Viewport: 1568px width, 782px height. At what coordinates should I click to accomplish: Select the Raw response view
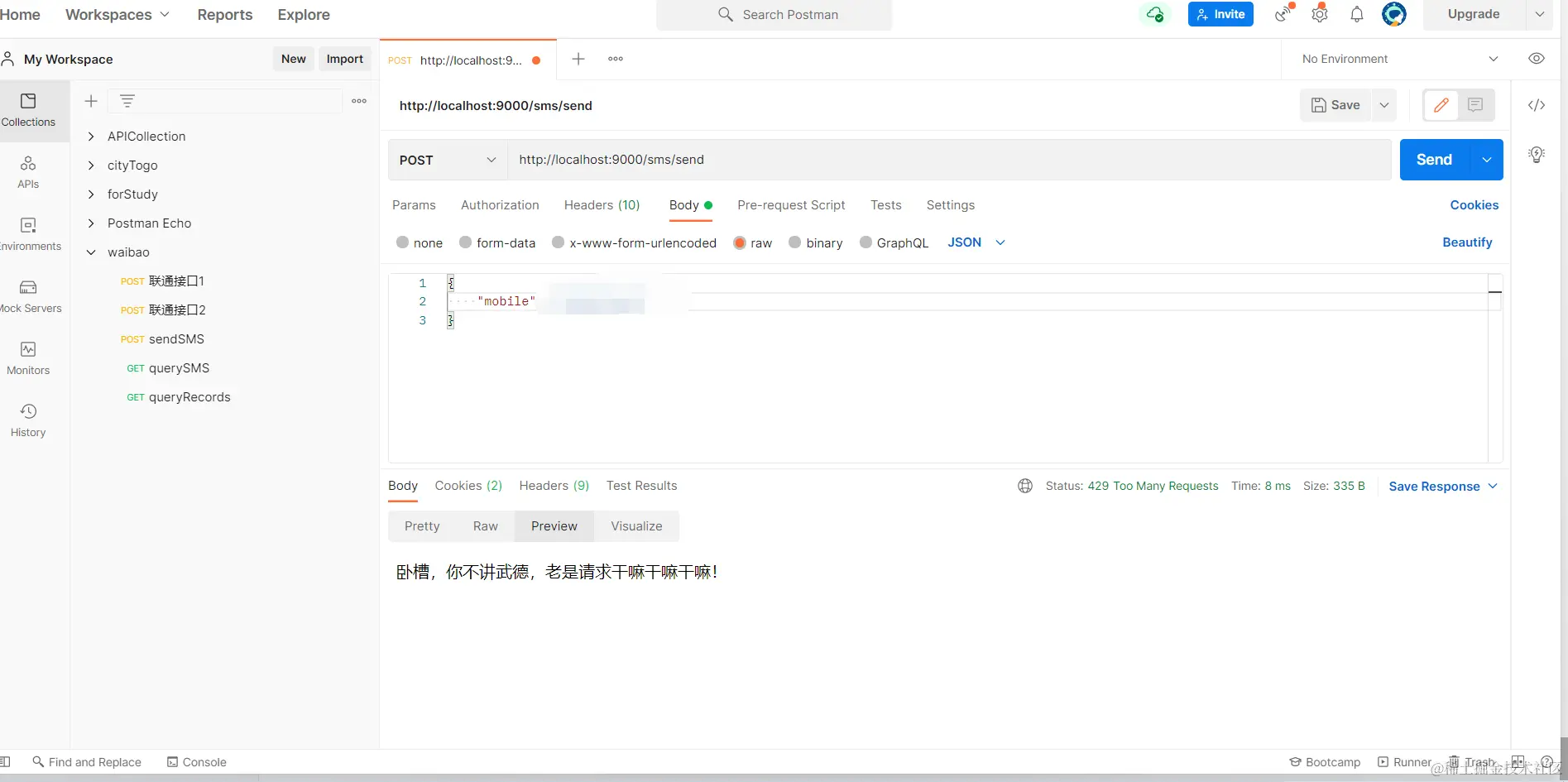click(x=486, y=526)
